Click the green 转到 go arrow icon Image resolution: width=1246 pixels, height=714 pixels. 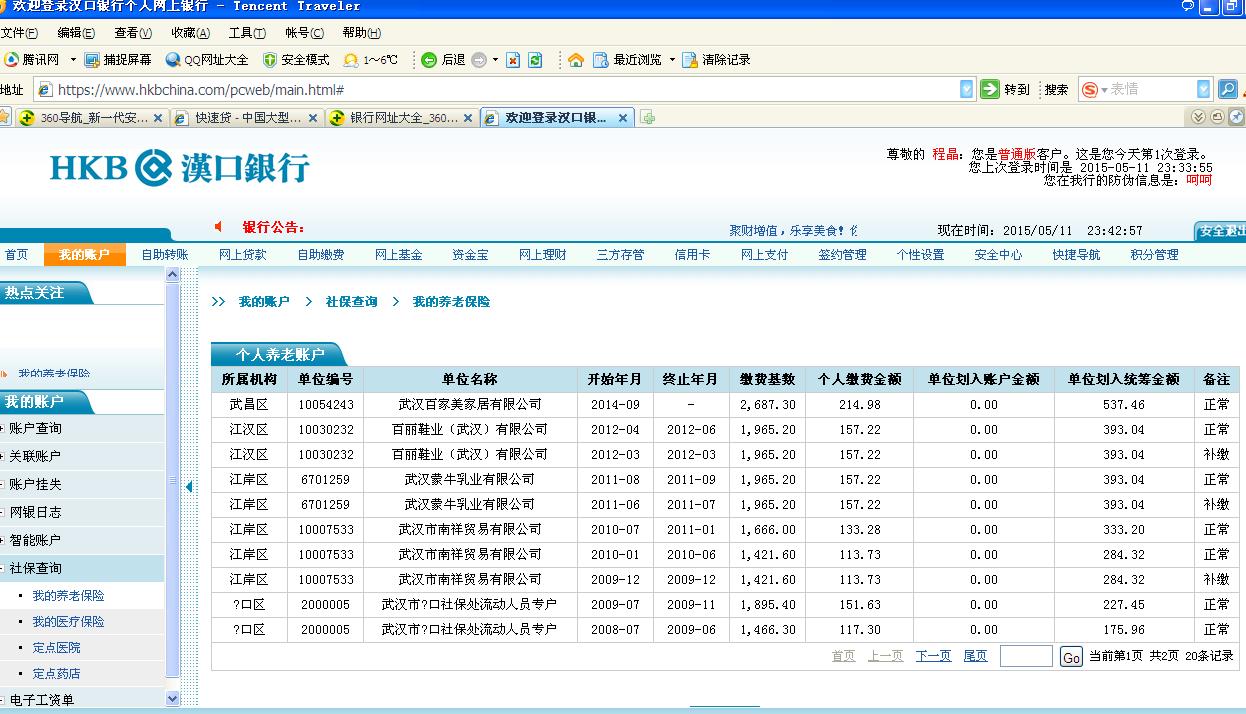(x=990, y=89)
